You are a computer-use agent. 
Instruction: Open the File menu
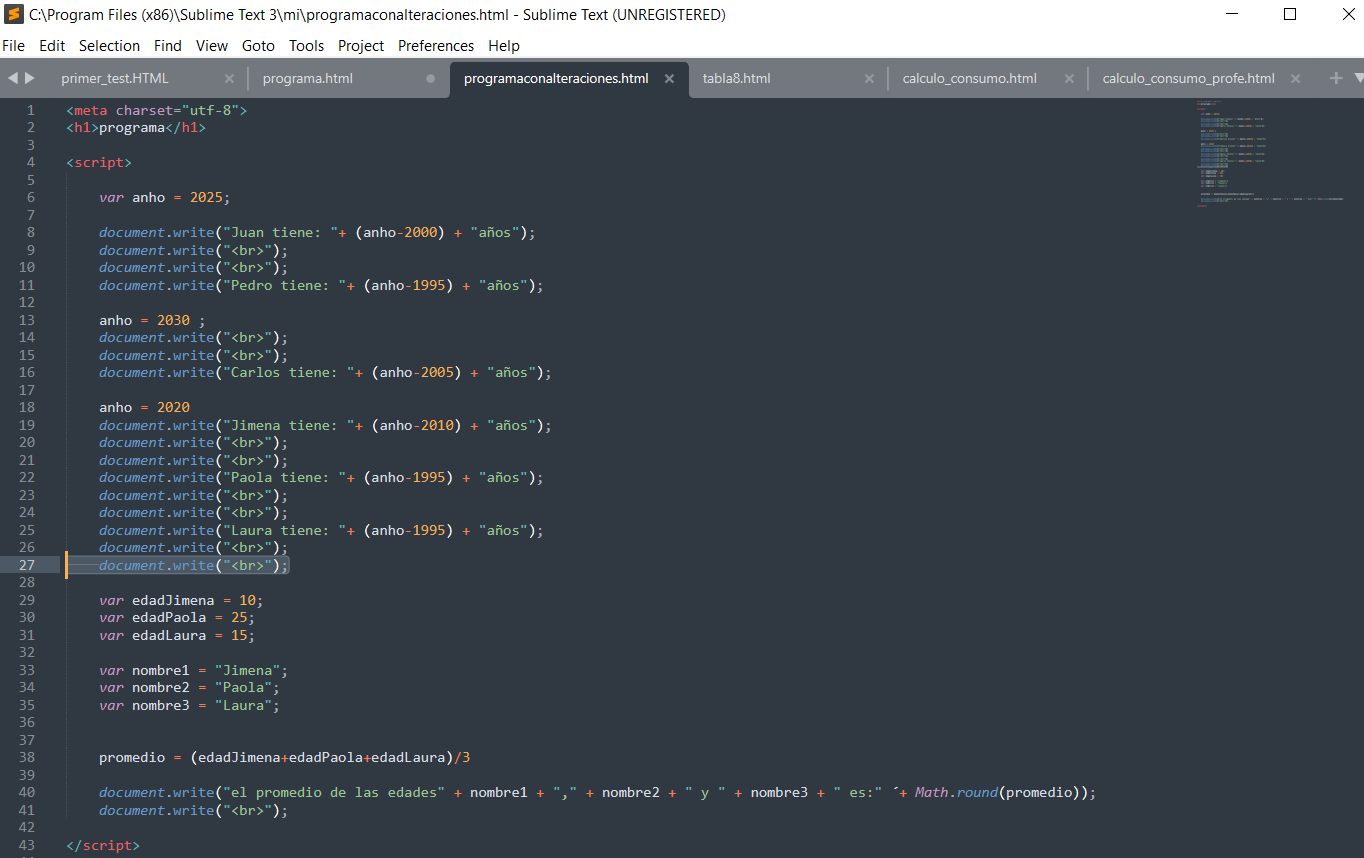(x=14, y=46)
